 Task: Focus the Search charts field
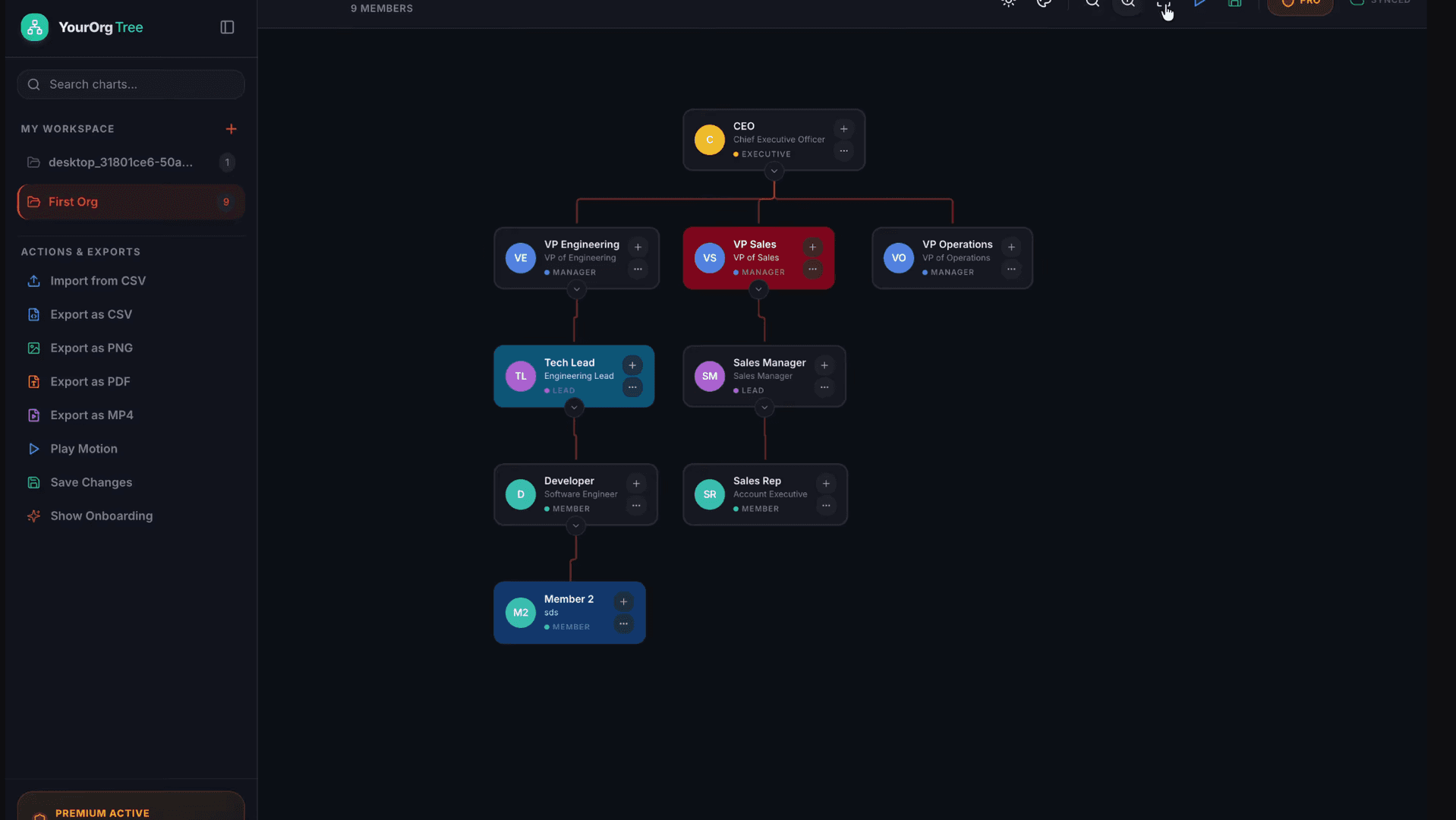pyautogui.click(x=131, y=84)
